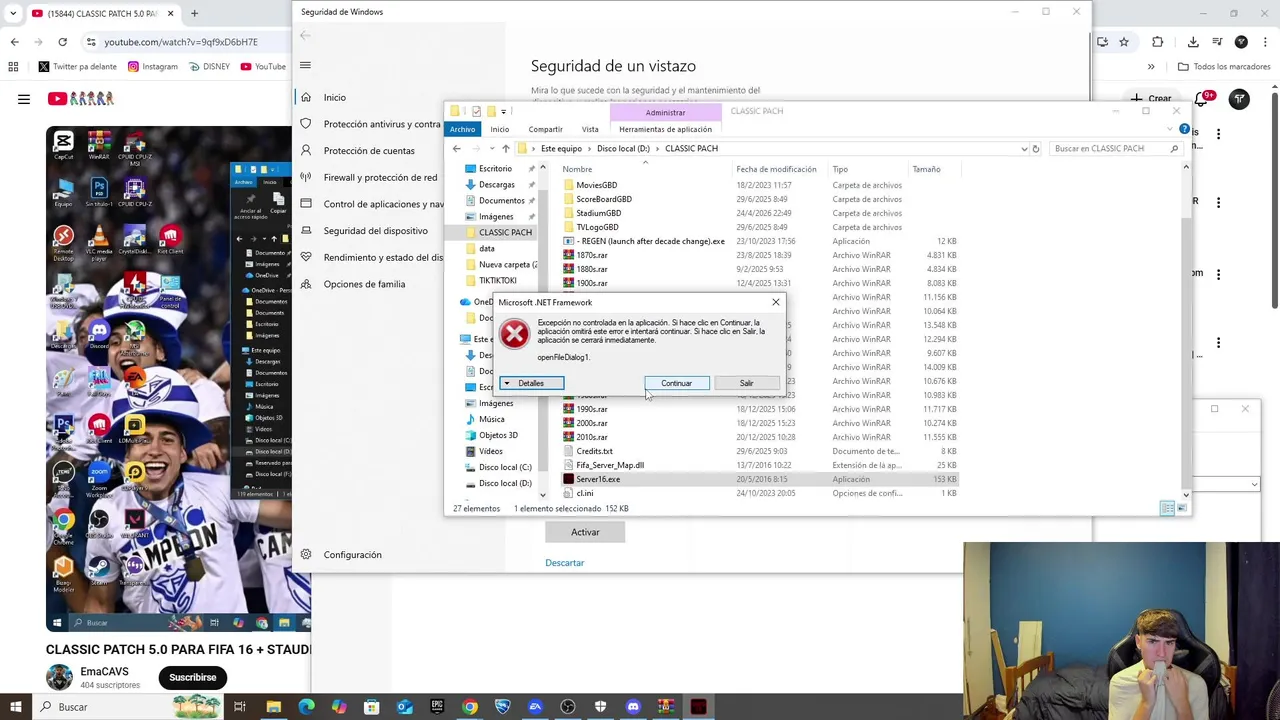Select the Credits.txt file
This screenshot has width=1280, height=720.
(x=594, y=451)
